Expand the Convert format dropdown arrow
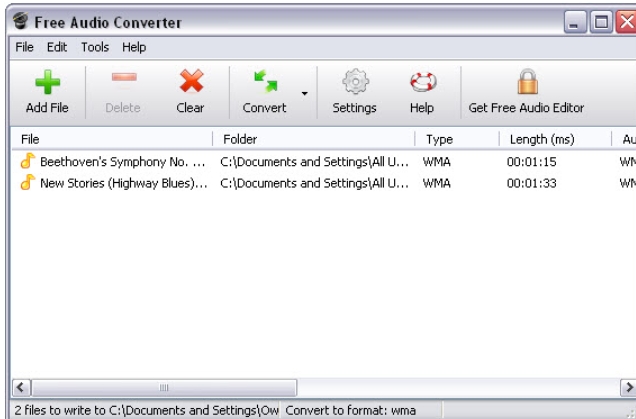636x419 pixels. pos(305,93)
